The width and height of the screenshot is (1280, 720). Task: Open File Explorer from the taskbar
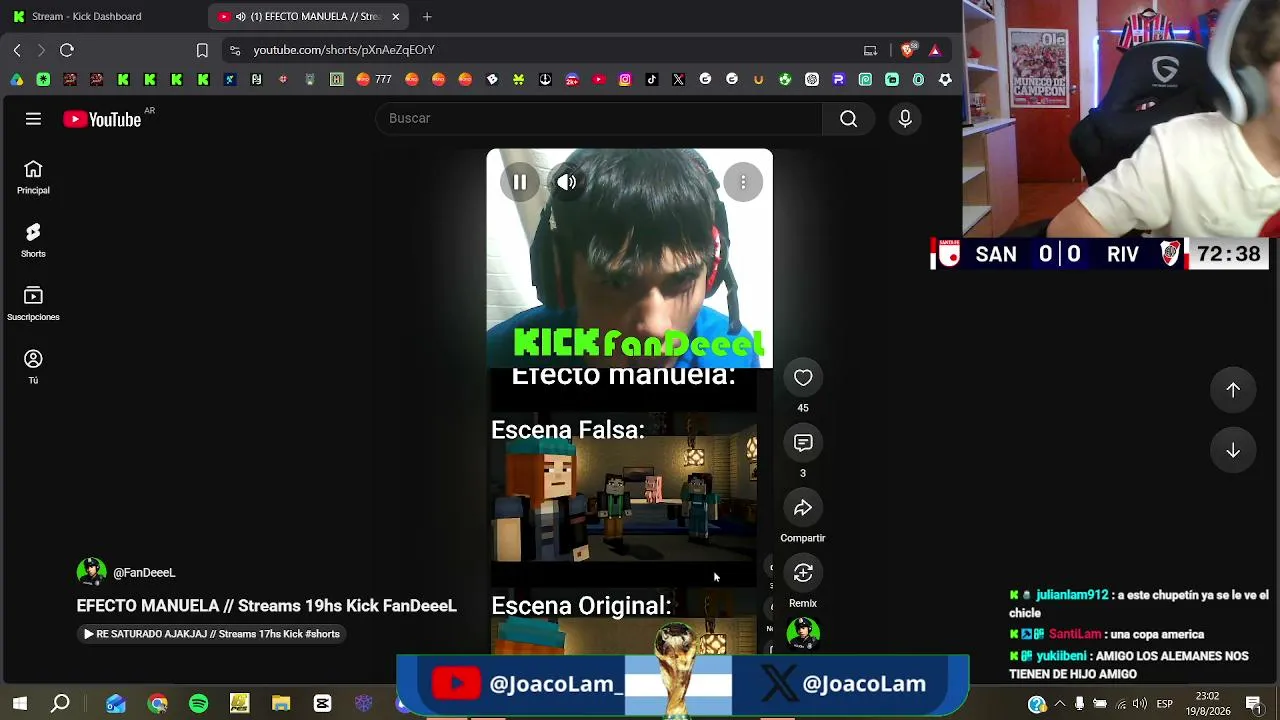(281, 704)
